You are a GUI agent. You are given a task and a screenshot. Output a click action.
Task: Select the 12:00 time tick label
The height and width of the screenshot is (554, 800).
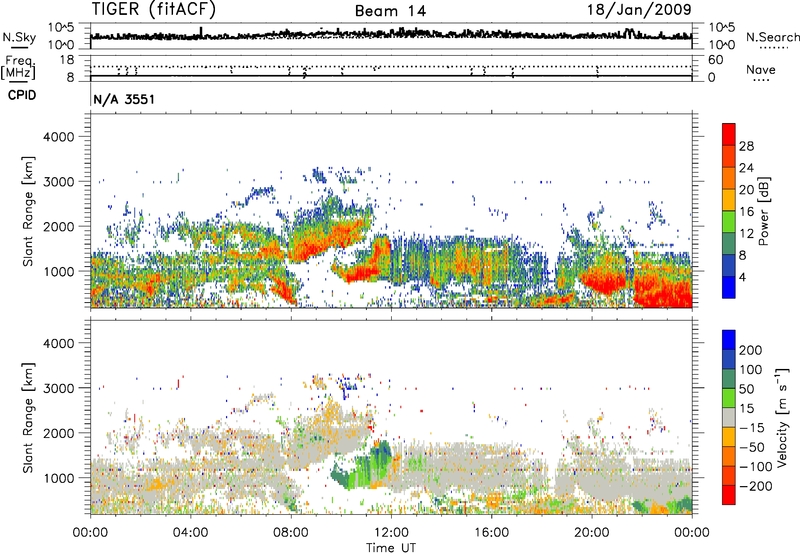coord(391,533)
